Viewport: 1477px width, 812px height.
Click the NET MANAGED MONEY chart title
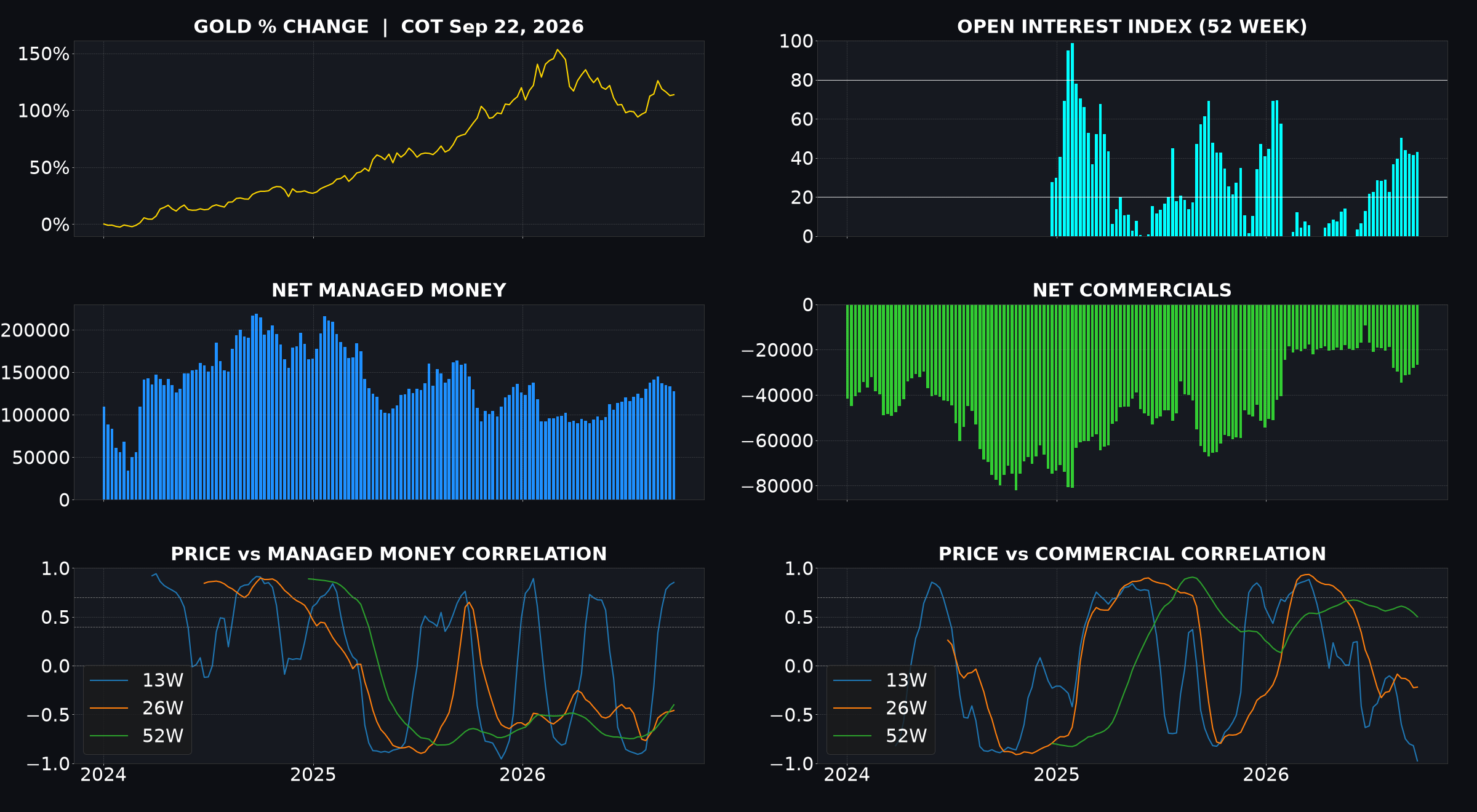click(388, 290)
